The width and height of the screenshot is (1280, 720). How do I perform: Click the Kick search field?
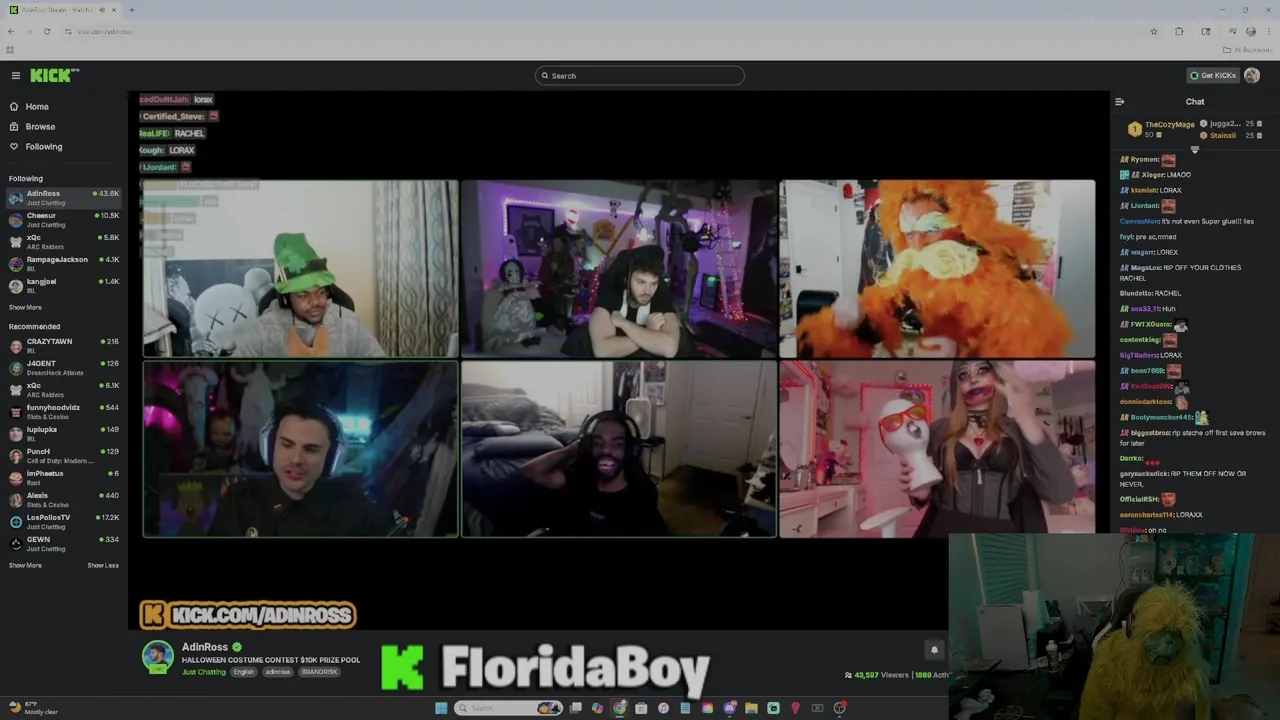pos(640,76)
